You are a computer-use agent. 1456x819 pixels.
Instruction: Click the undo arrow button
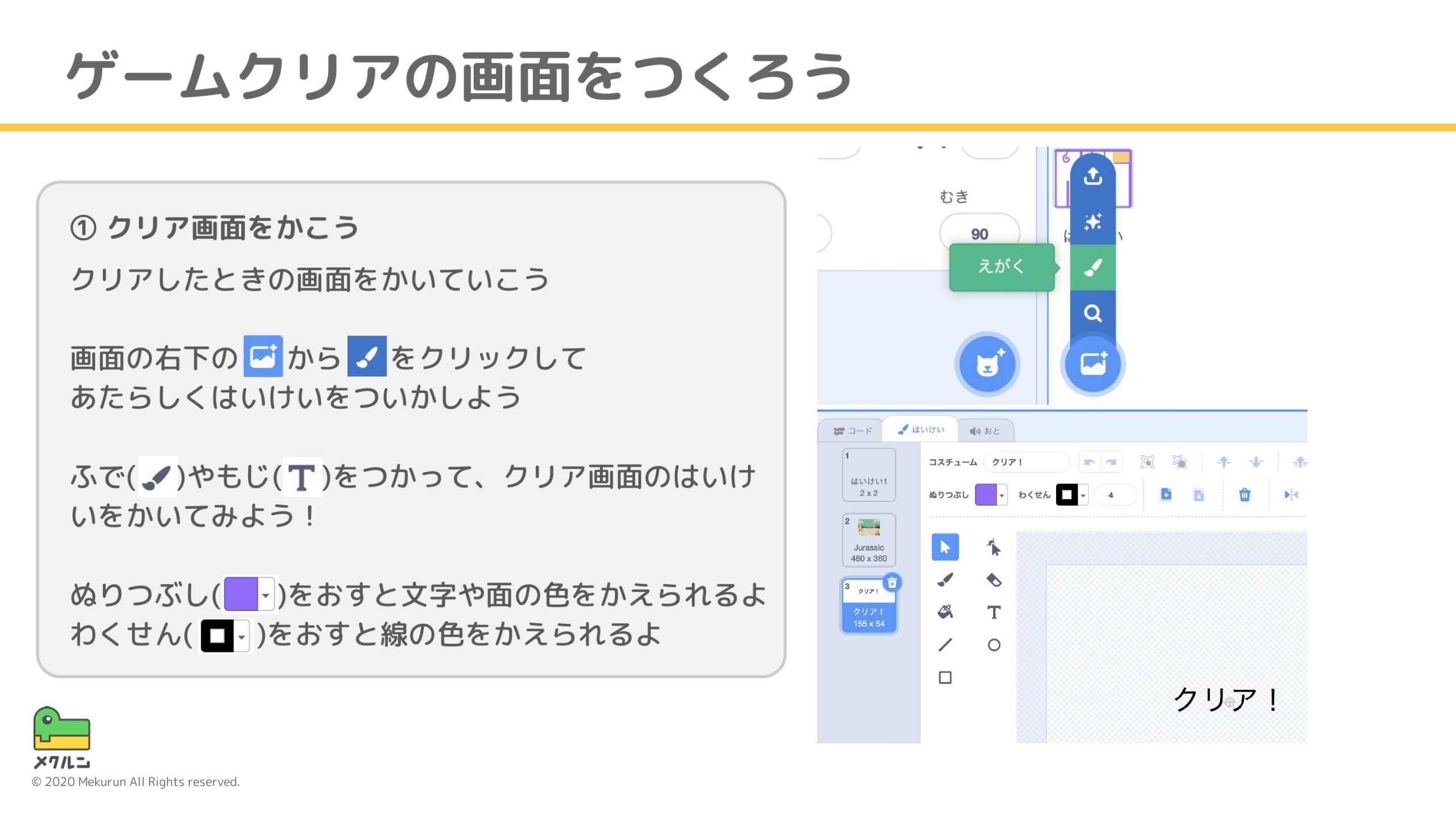[x=1089, y=462]
